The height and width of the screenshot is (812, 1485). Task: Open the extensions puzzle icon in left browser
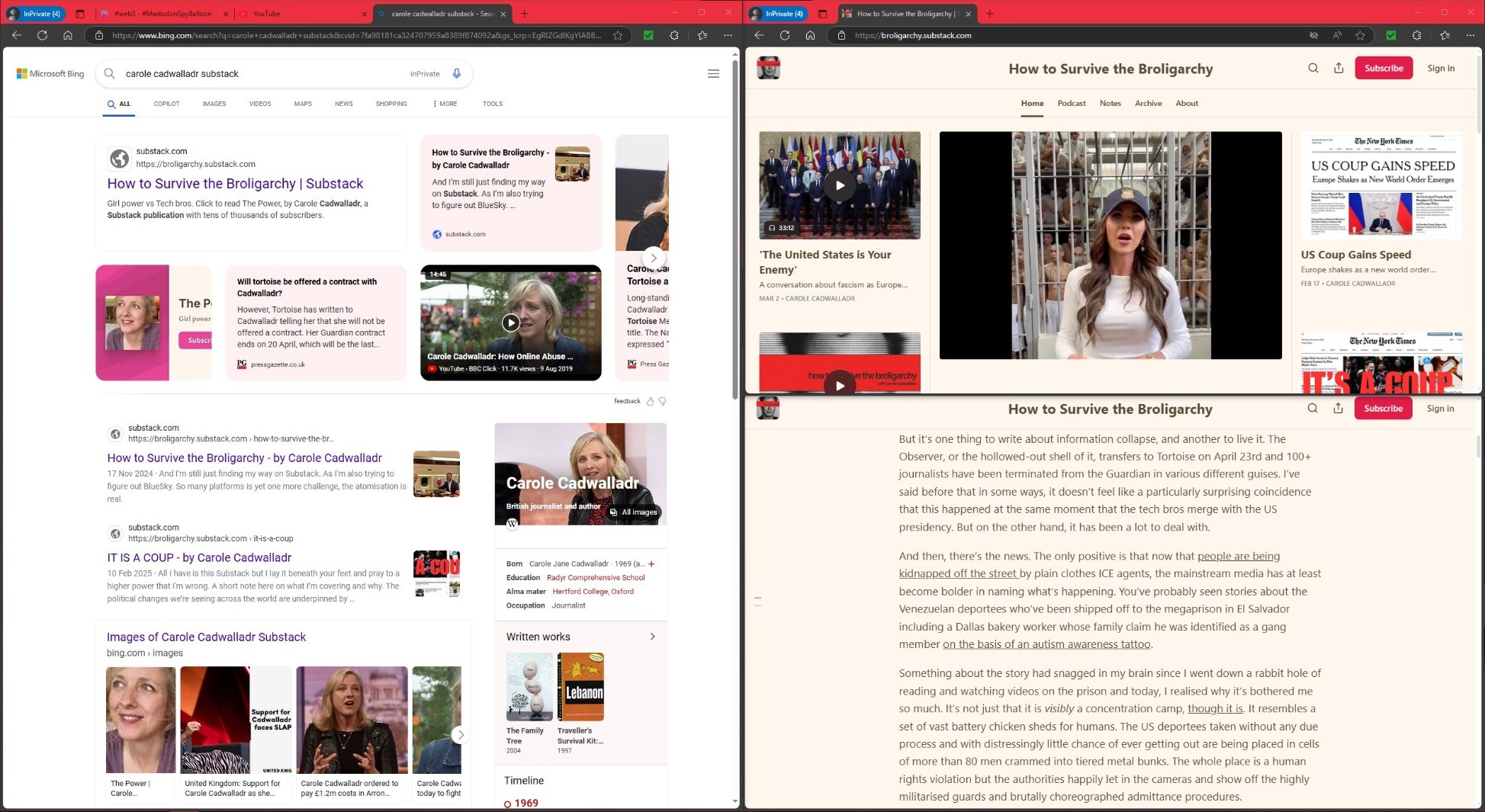point(674,35)
